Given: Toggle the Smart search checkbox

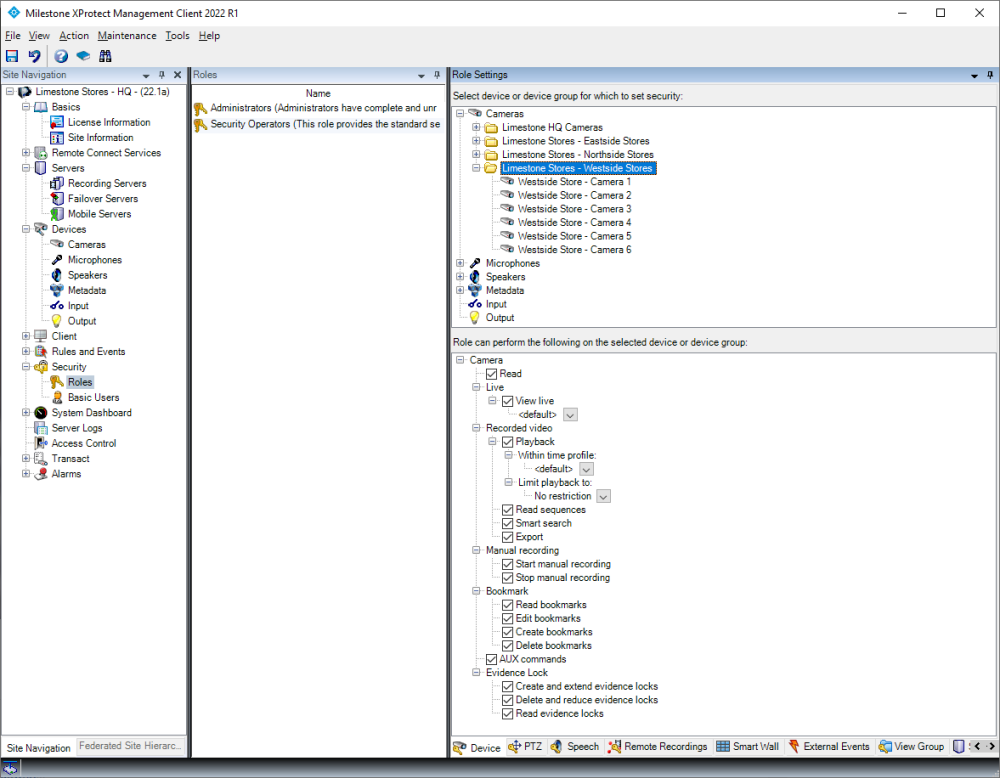Looking at the screenshot, I should pos(508,523).
